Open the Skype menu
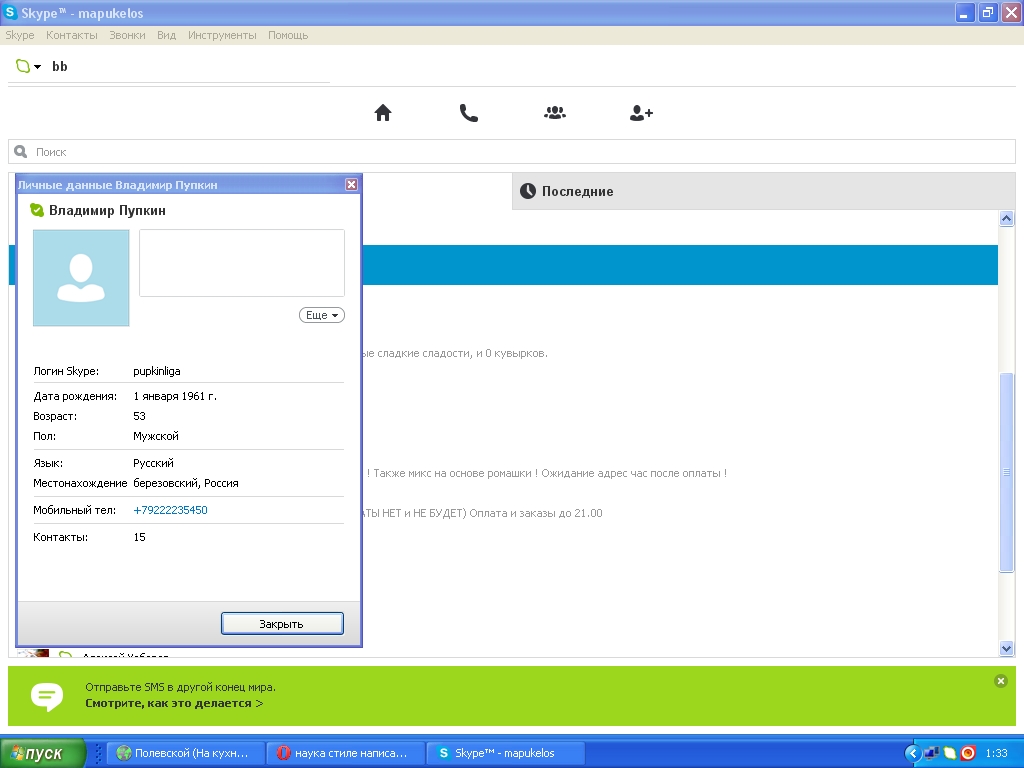This screenshot has height=768, width=1024. 20,35
